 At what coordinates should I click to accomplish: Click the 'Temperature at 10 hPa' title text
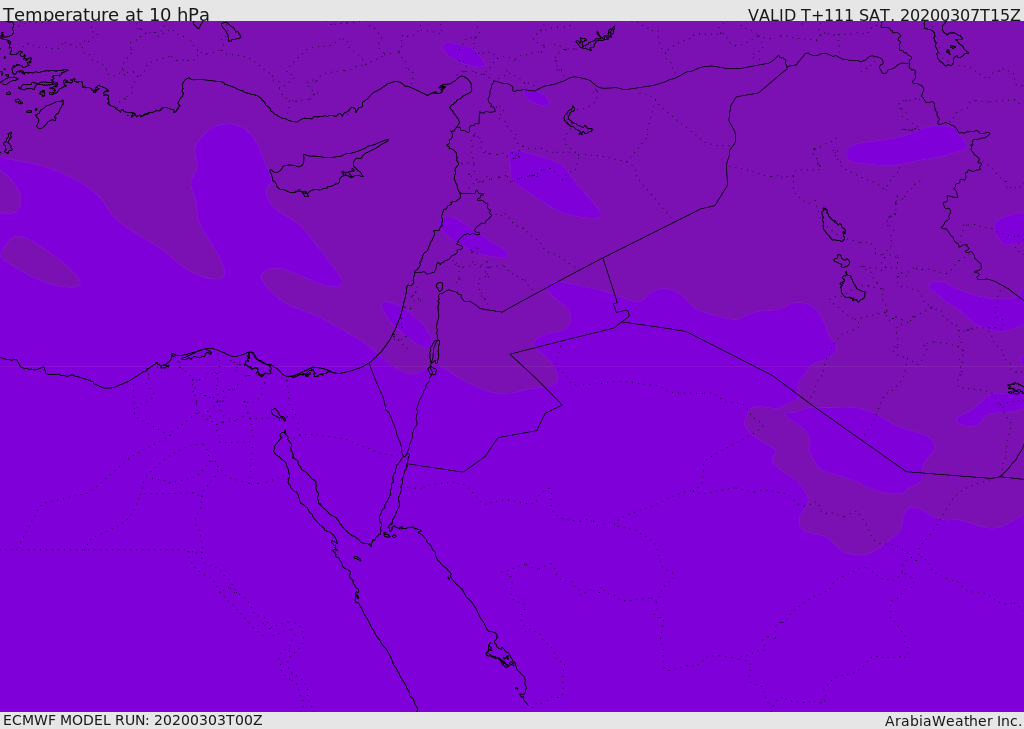[x=106, y=14]
